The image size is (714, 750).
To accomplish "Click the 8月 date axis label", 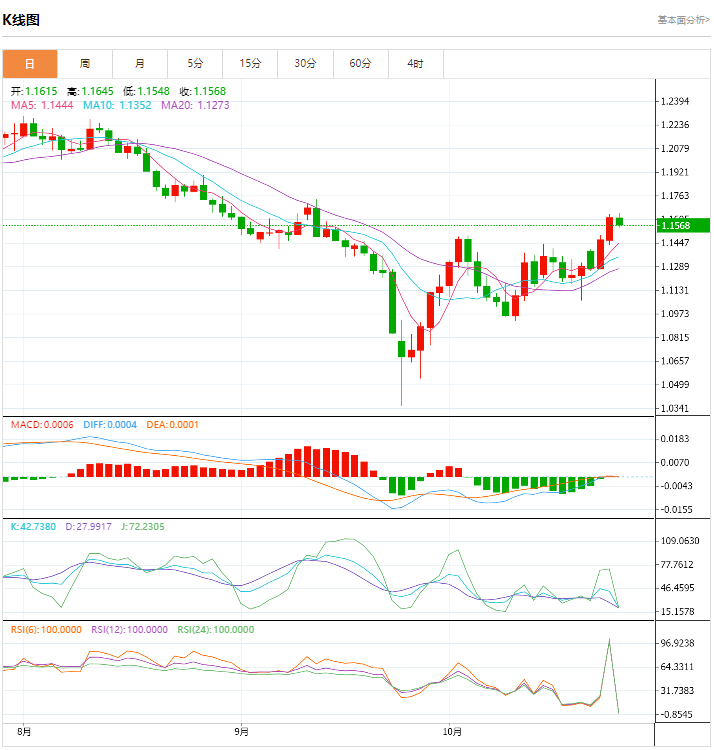I will click(x=24, y=732).
